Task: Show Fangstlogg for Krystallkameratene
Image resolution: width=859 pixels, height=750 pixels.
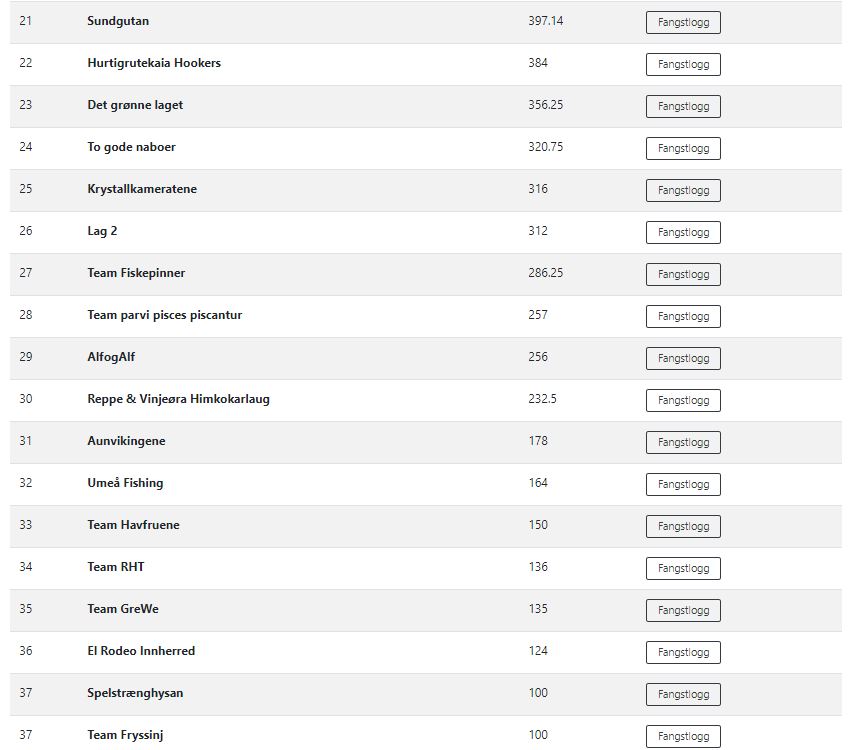Action: 683,190
